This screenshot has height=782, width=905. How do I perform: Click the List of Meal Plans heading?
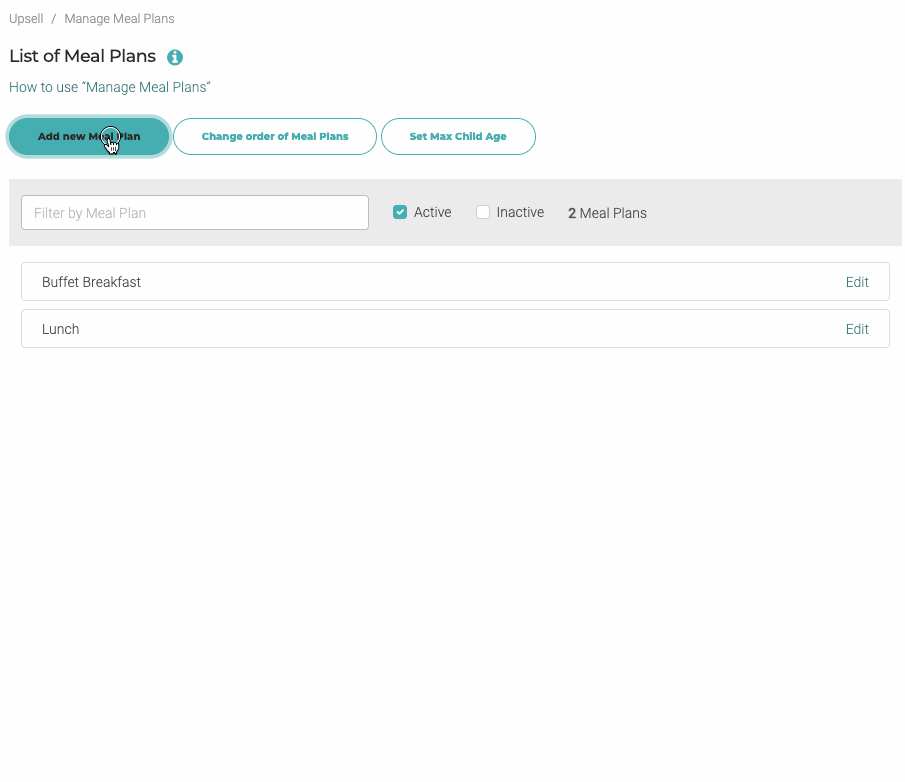point(82,57)
